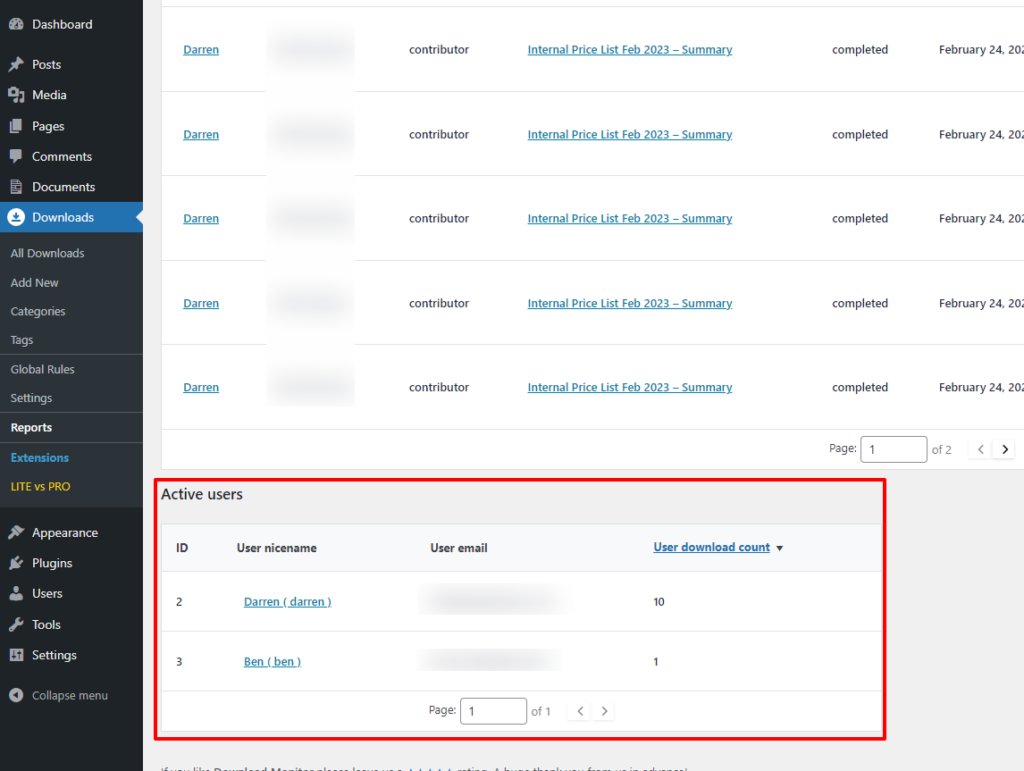1024x771 pixels.
Task: Go to previous page of download logs
Action: (x=980, y=449)
